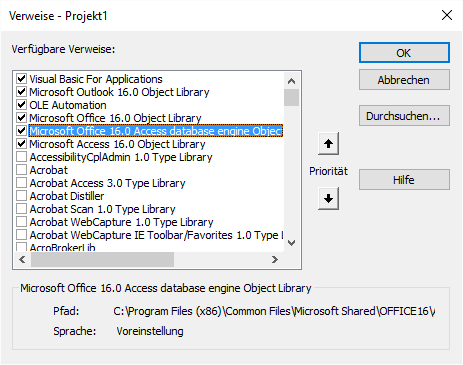Enable Acrobat WebCapture IE Toolbar/Favorites checkbox
Screen dimensions: 463x365
22,235
